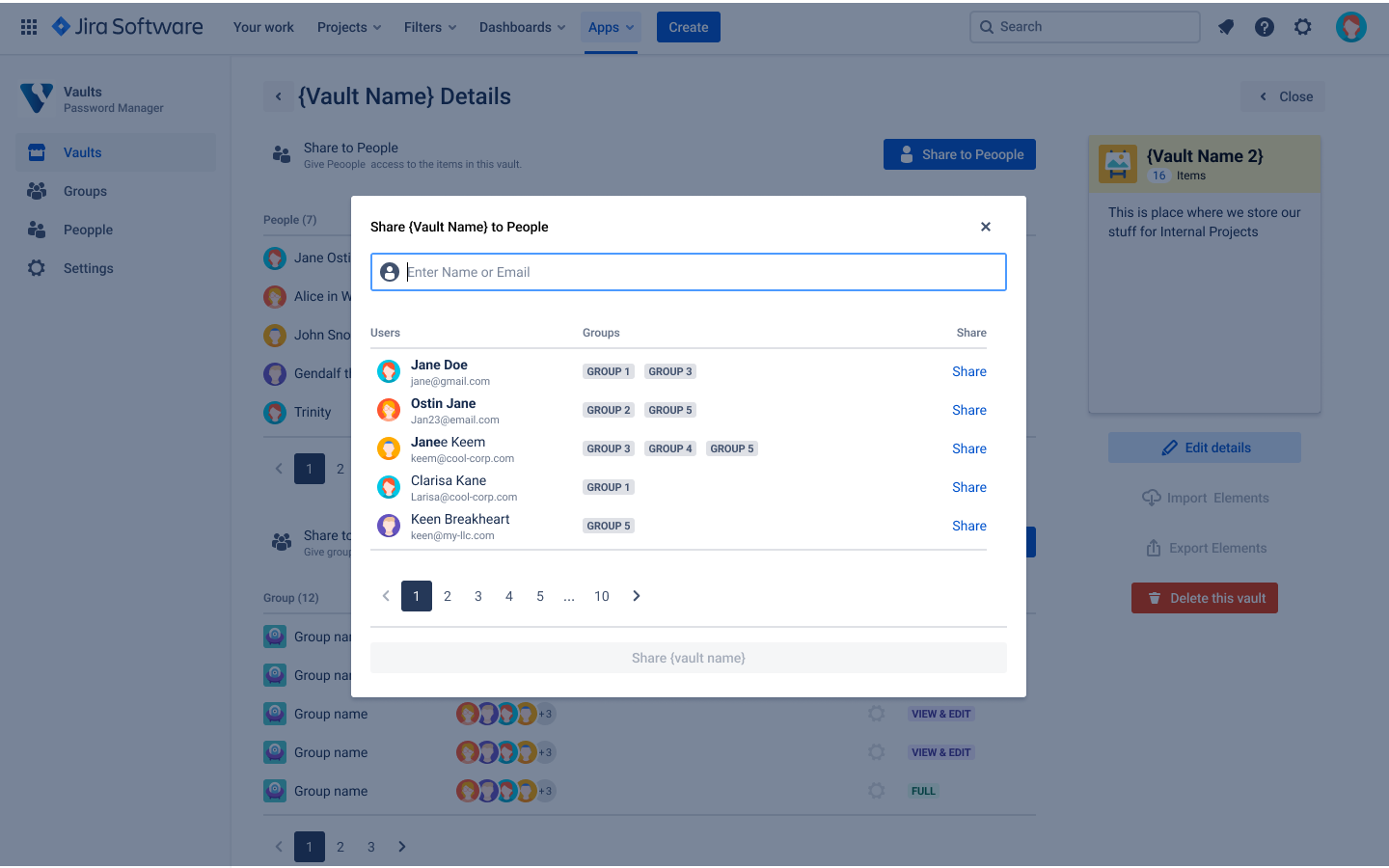Click the Edit details button
Screen dimensions: 1389x868
pos(1205,448)
